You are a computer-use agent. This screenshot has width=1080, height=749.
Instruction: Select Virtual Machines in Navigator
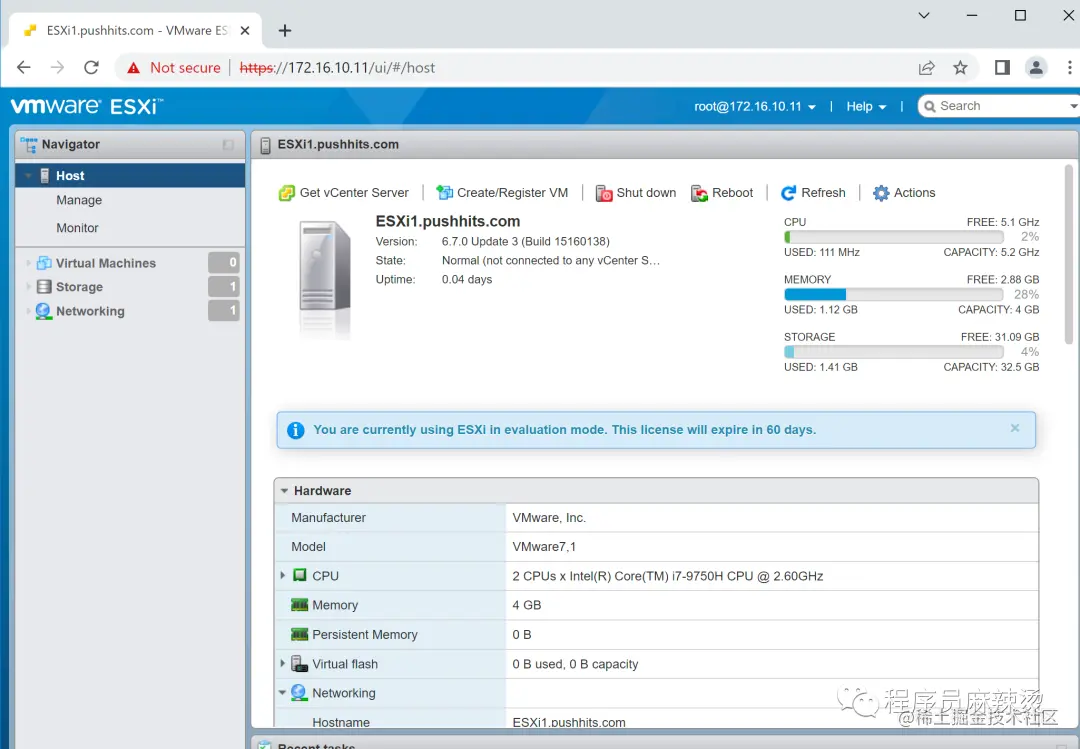pyautogui.click(x=106, y=263)
